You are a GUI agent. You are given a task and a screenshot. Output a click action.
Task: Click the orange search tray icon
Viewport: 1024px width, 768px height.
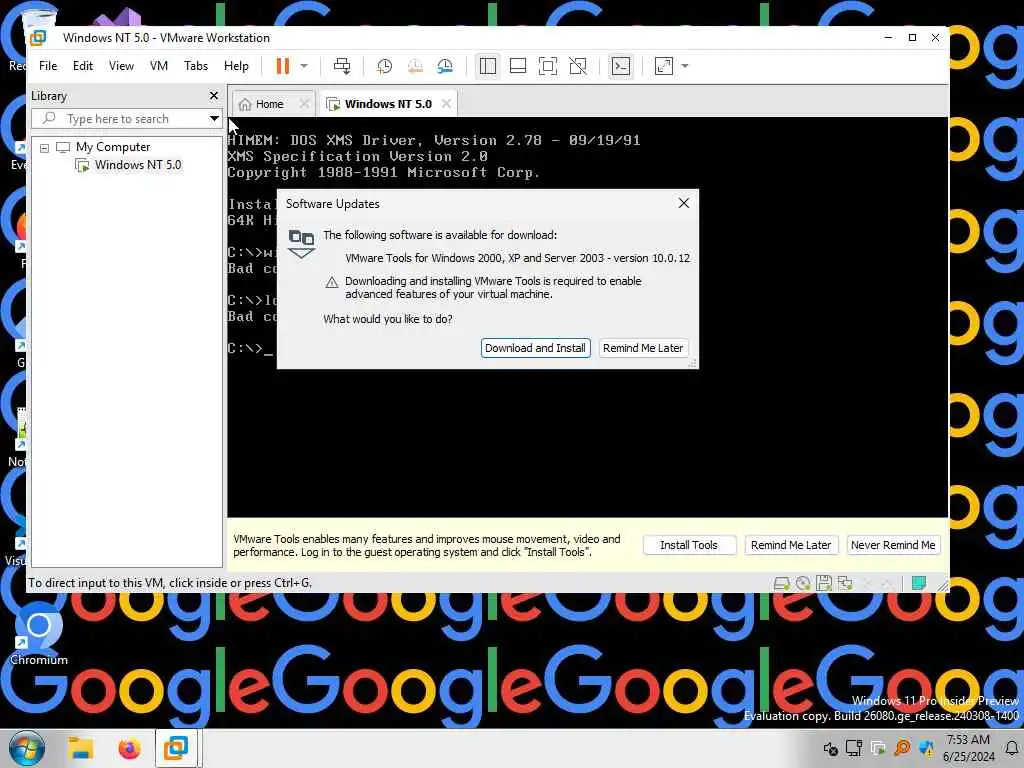(x=902, y=748)
